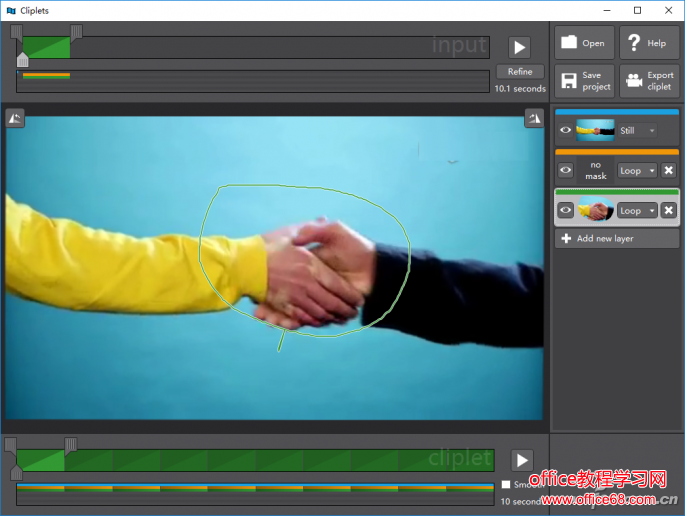
Task: Delete the orange no-mask layer
Action: click(668, 171)
